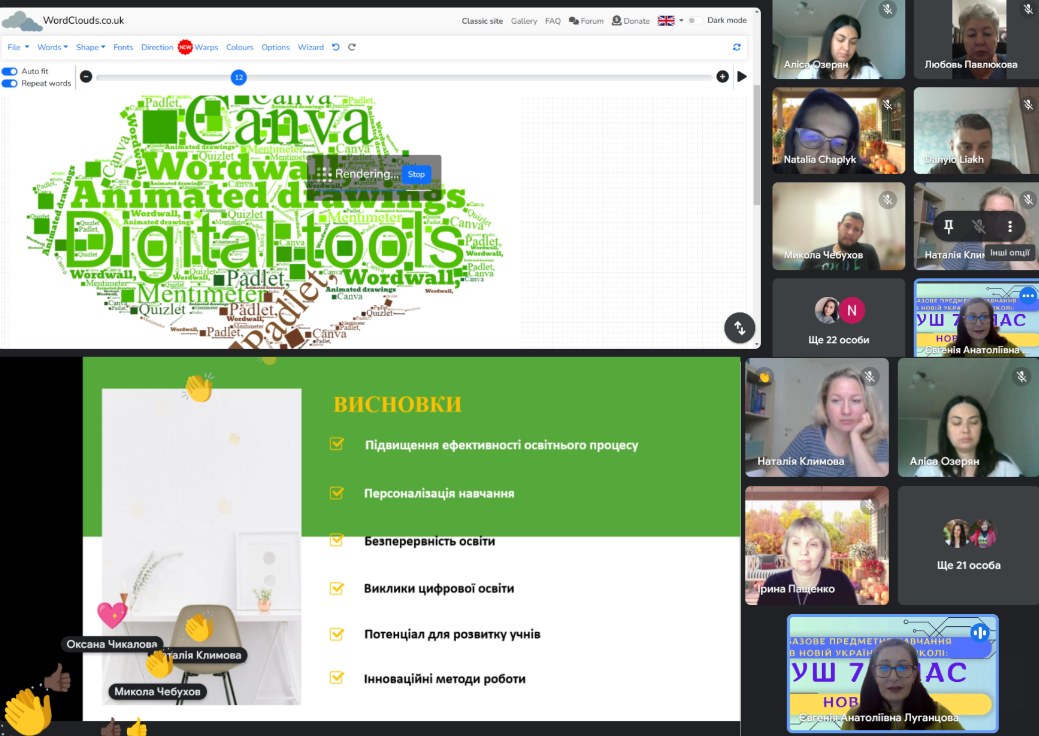This screenshot has width=1039, height=736.
Task: Open the Shape dropdown menu
Action: (x=91, y=47)
